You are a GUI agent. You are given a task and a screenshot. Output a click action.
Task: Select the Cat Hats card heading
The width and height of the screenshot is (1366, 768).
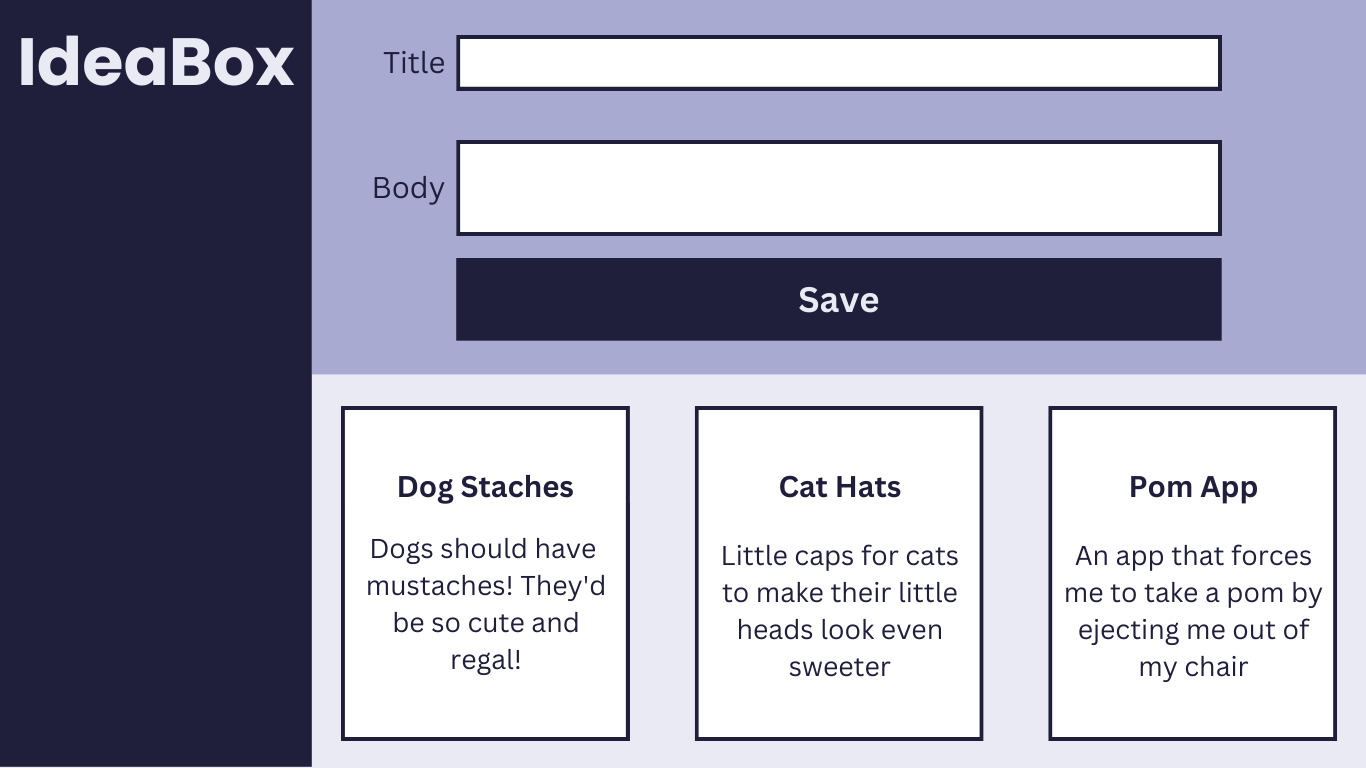[x=839, y=487]
